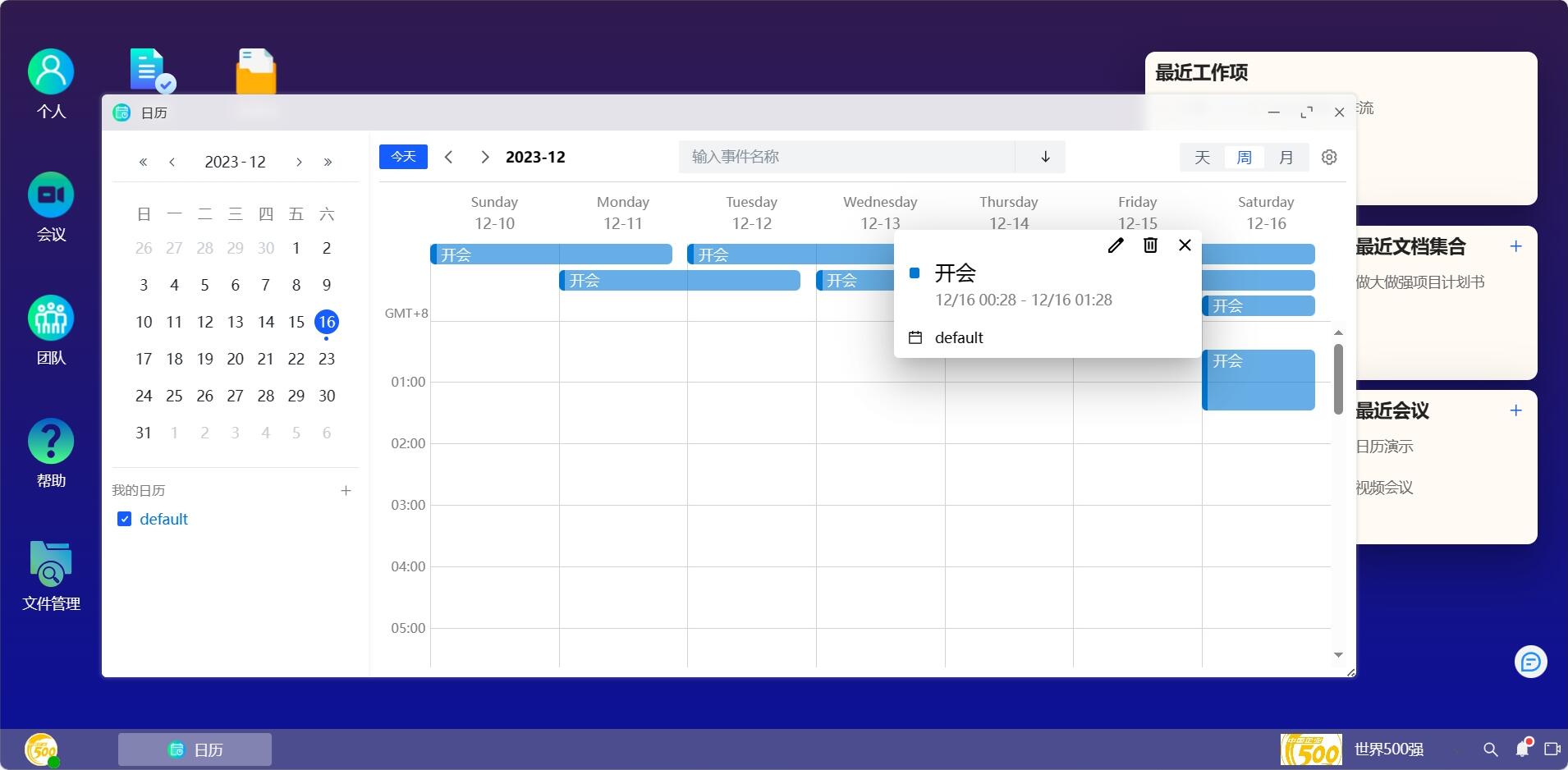Click the pencil edit icon in event popup
This screenshot has height=770, width=1568.
click(x=1115, y=245)
